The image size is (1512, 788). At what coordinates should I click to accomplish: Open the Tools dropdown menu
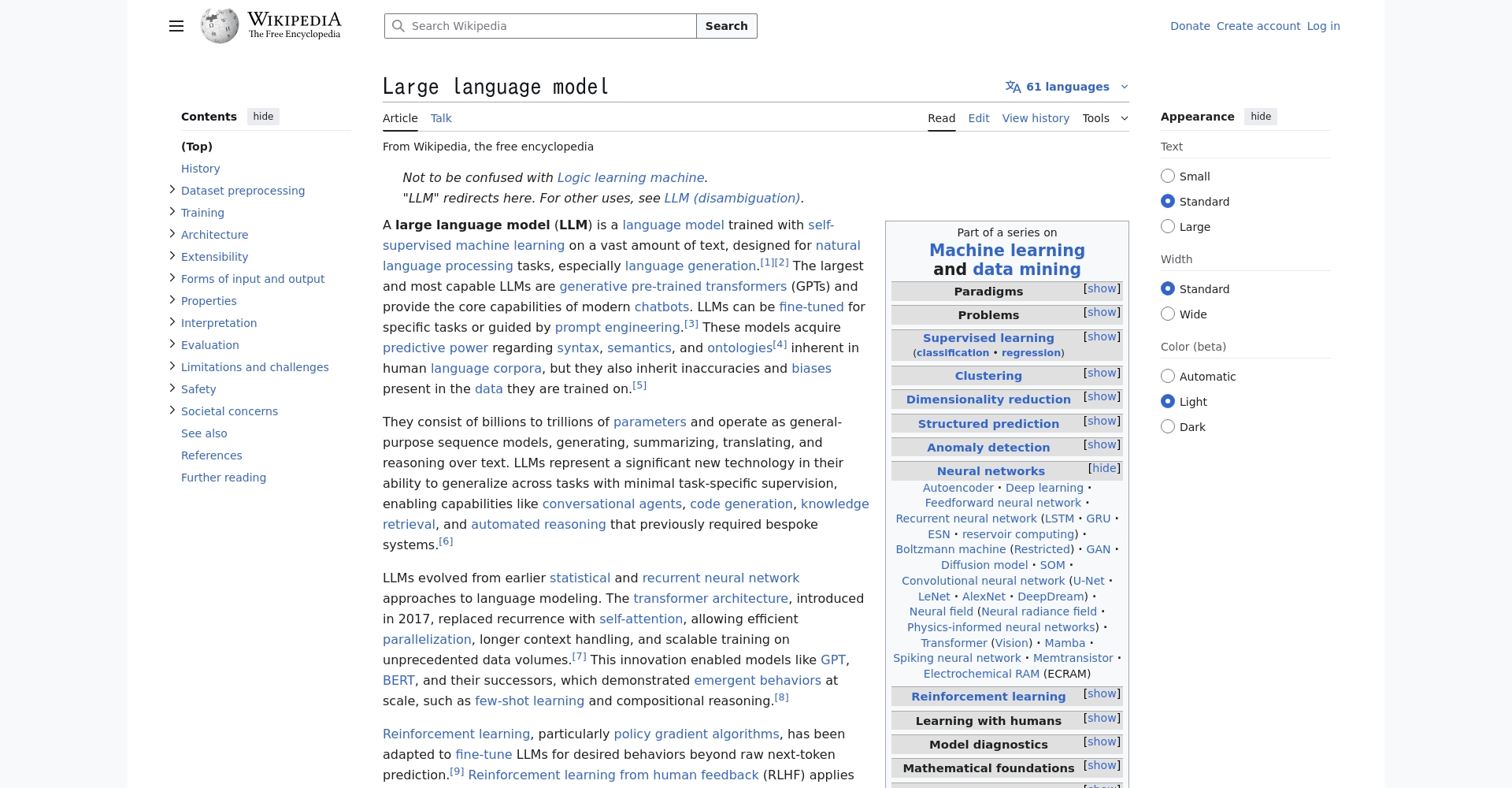pos(1105,118)
